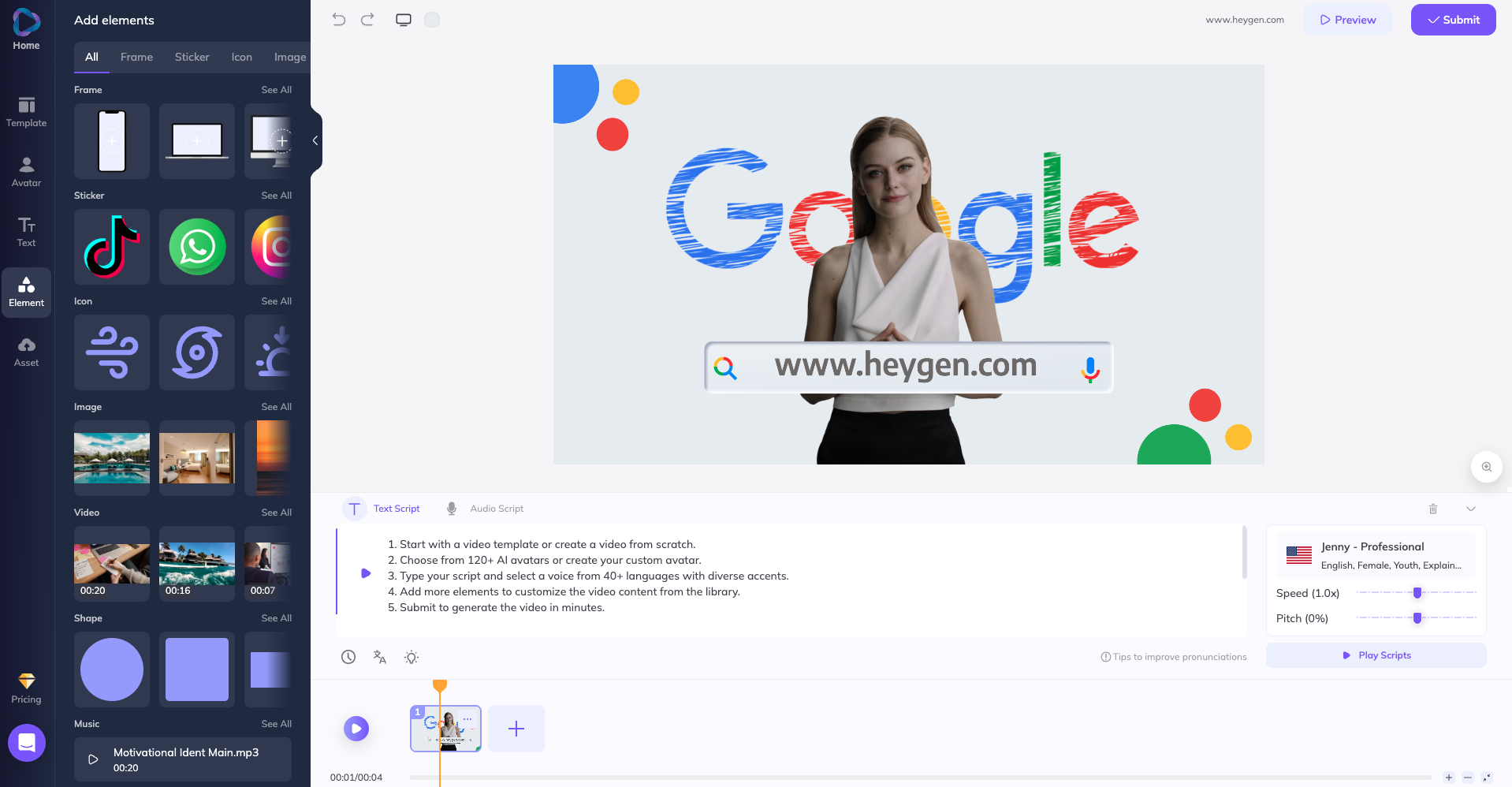The height and width of the screenshot is (787, 1512).
Task: Zoom in the timeline
Action: [1449, 778]
